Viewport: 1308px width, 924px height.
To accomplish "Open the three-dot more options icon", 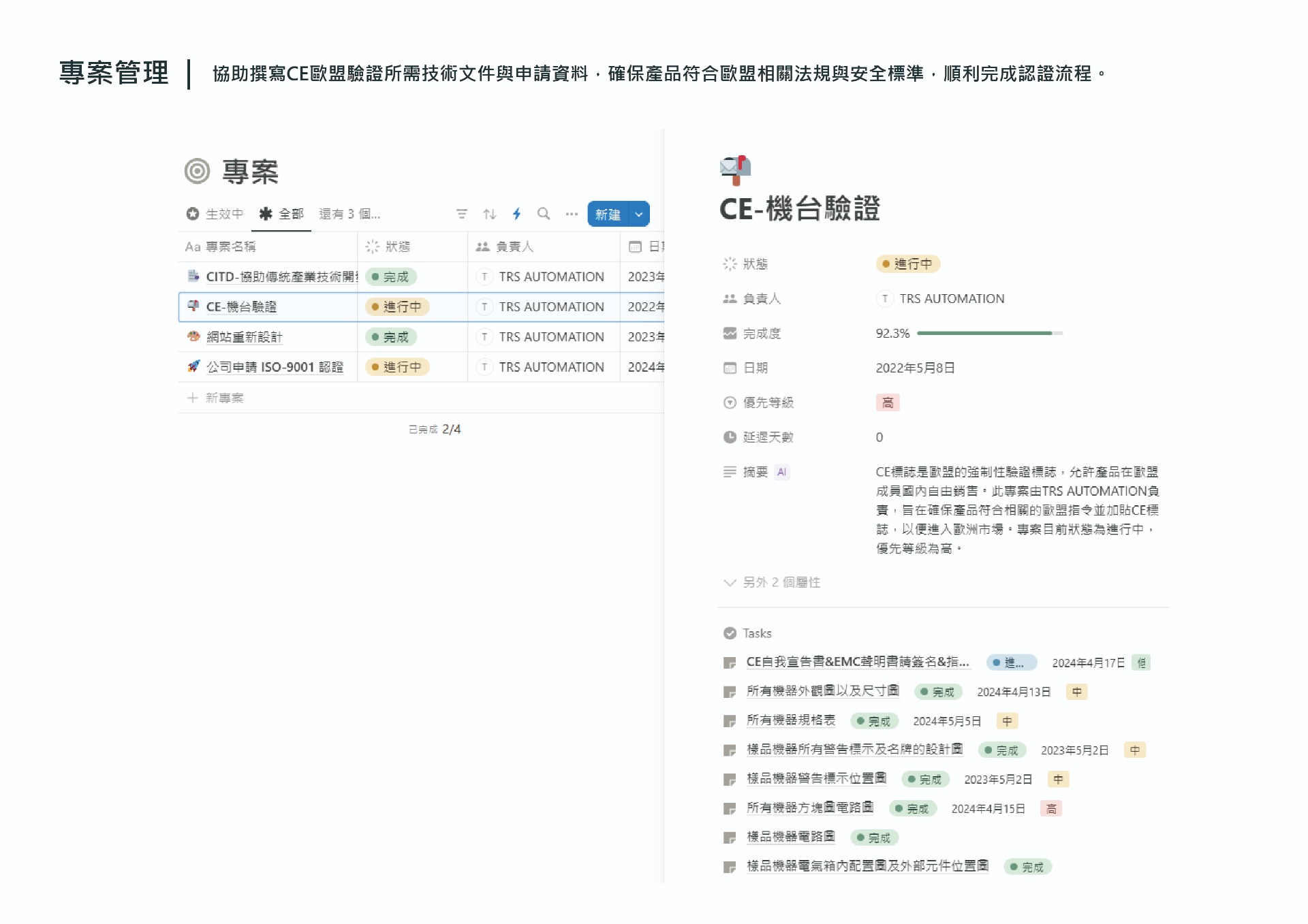I will pos(572,214).
